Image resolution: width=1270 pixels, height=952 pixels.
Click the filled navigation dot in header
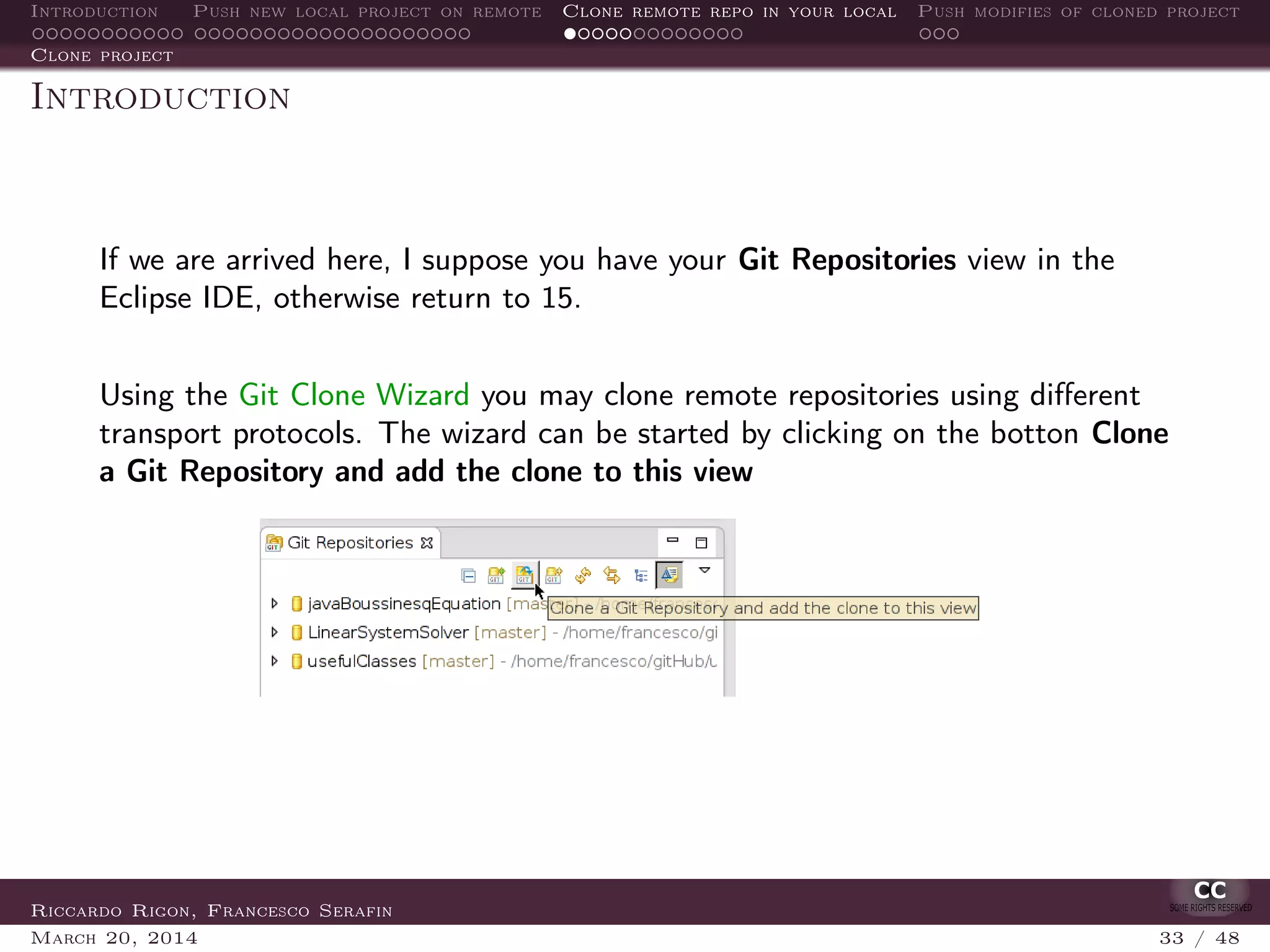570,34
